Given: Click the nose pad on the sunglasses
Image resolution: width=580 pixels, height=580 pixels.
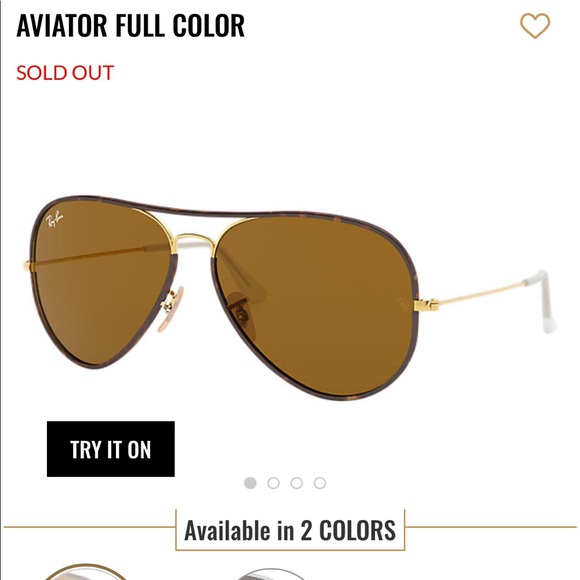Looking at the screenshot, I should point(172,309).
